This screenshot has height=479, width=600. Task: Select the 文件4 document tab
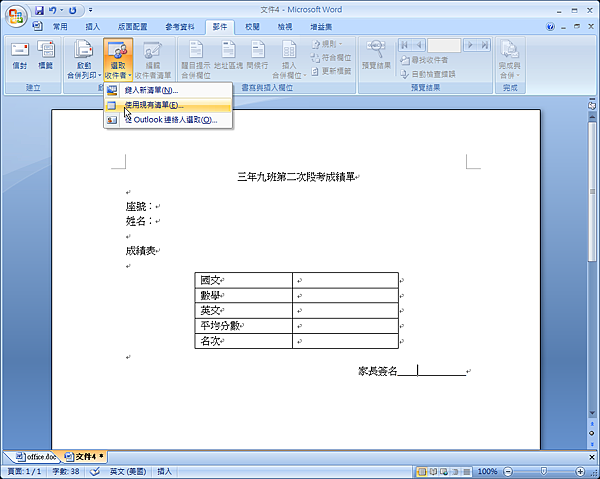tap(85, 456)
